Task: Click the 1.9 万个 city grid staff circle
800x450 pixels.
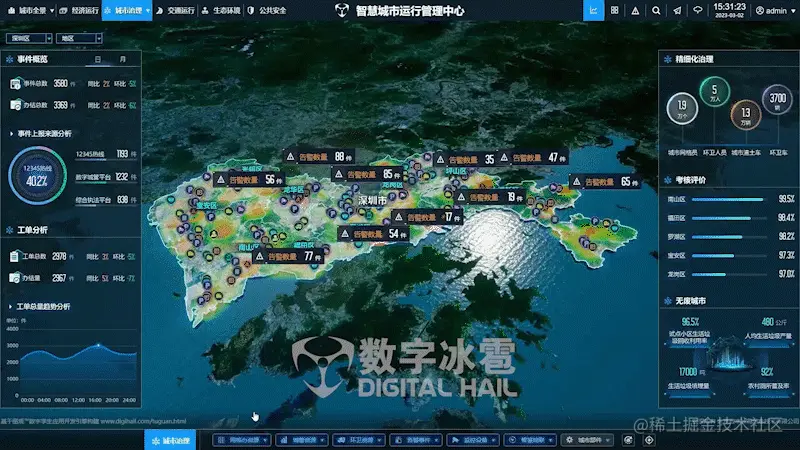Action: (682, 108)
